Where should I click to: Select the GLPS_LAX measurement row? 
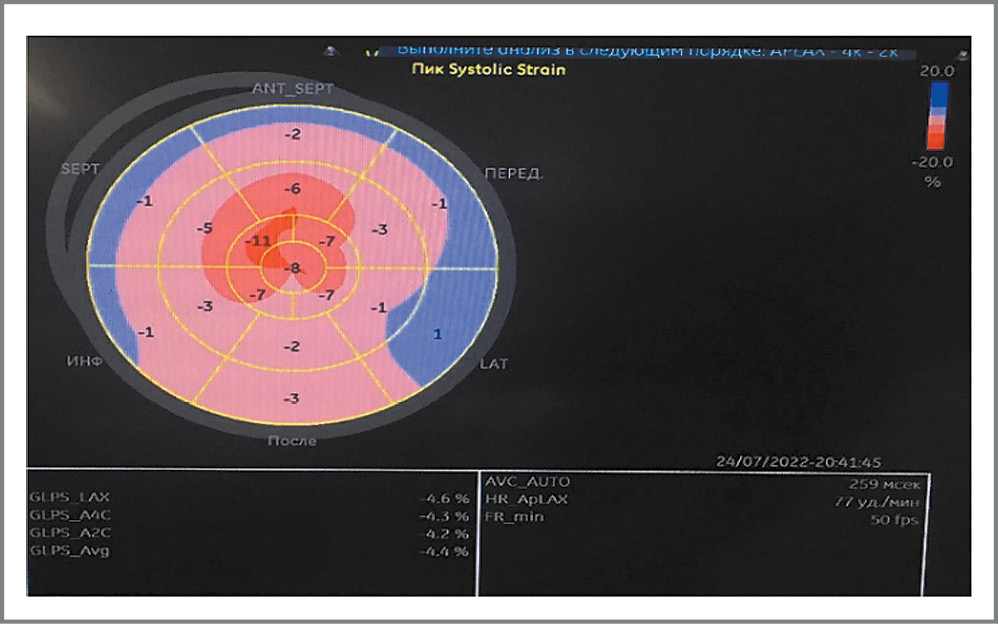(x=250, y=497)
